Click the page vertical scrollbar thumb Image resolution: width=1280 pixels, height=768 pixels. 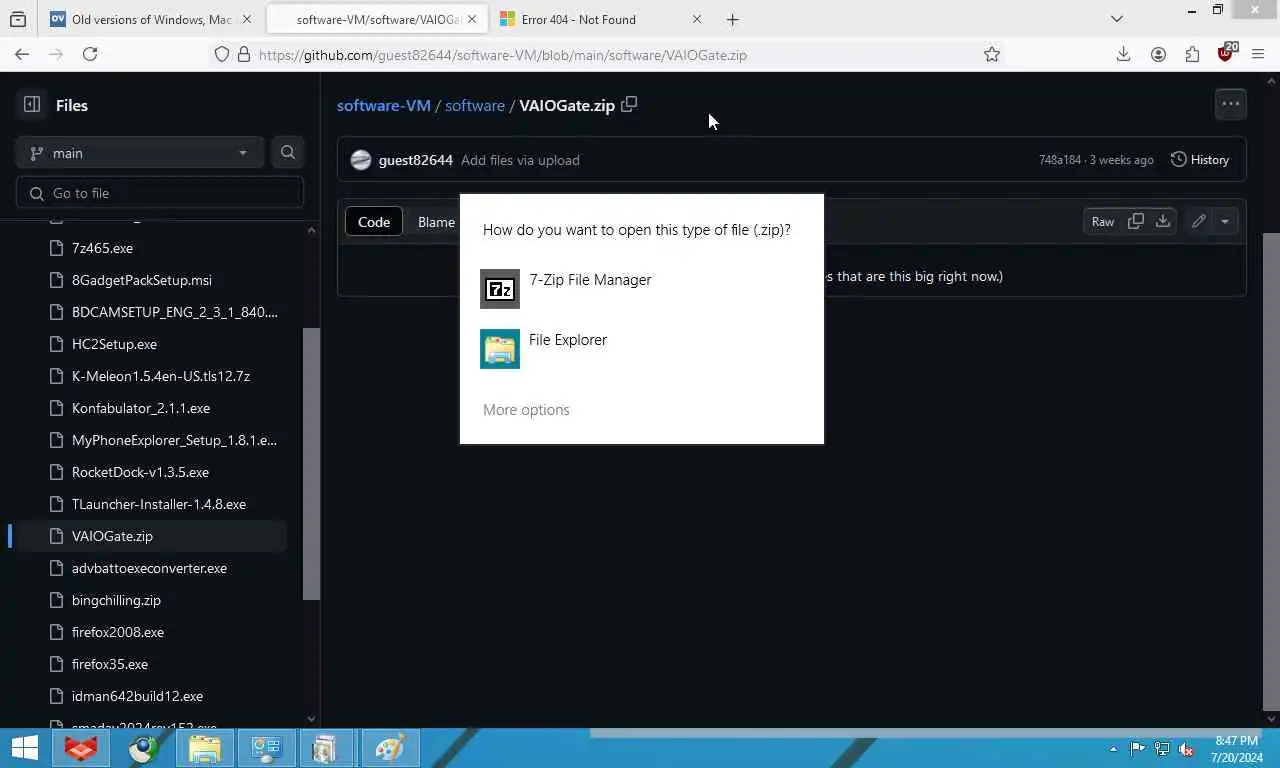pos(1272,472)
